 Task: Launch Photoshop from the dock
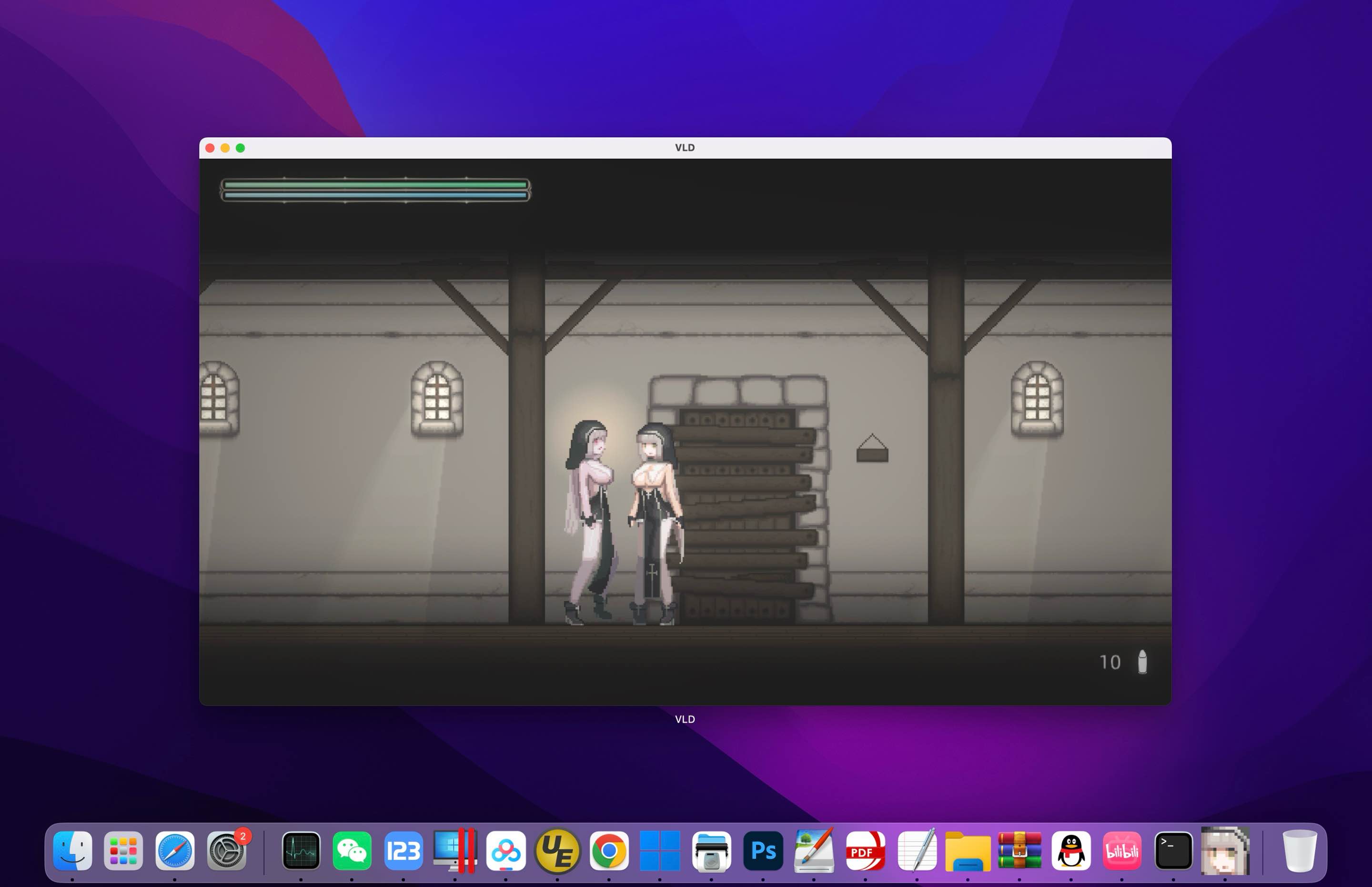point(763,851)
